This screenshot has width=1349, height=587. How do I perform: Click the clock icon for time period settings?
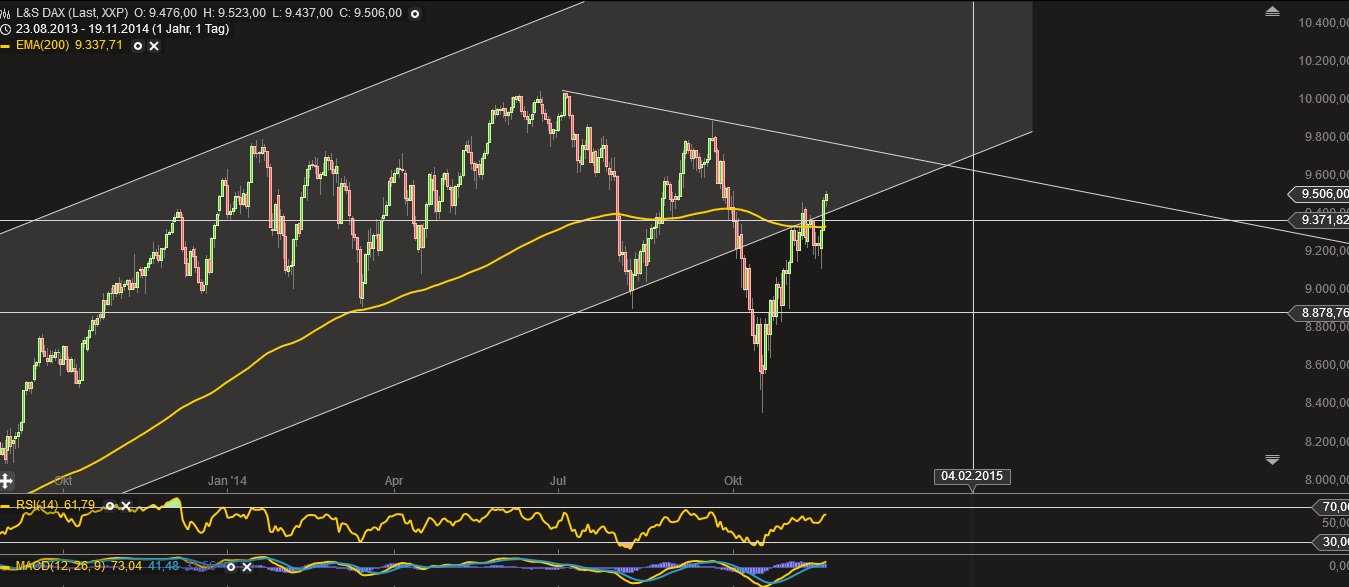[9, 30]
